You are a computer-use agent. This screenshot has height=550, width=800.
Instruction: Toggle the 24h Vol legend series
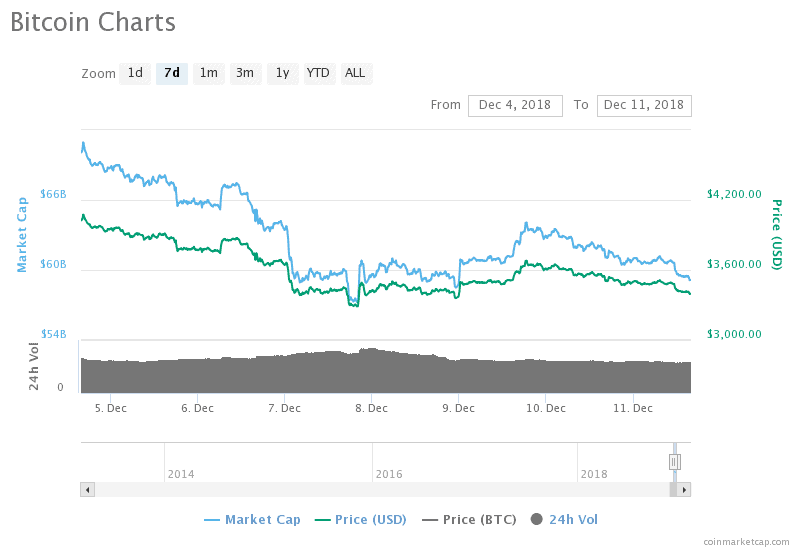(x=564, y=520)
